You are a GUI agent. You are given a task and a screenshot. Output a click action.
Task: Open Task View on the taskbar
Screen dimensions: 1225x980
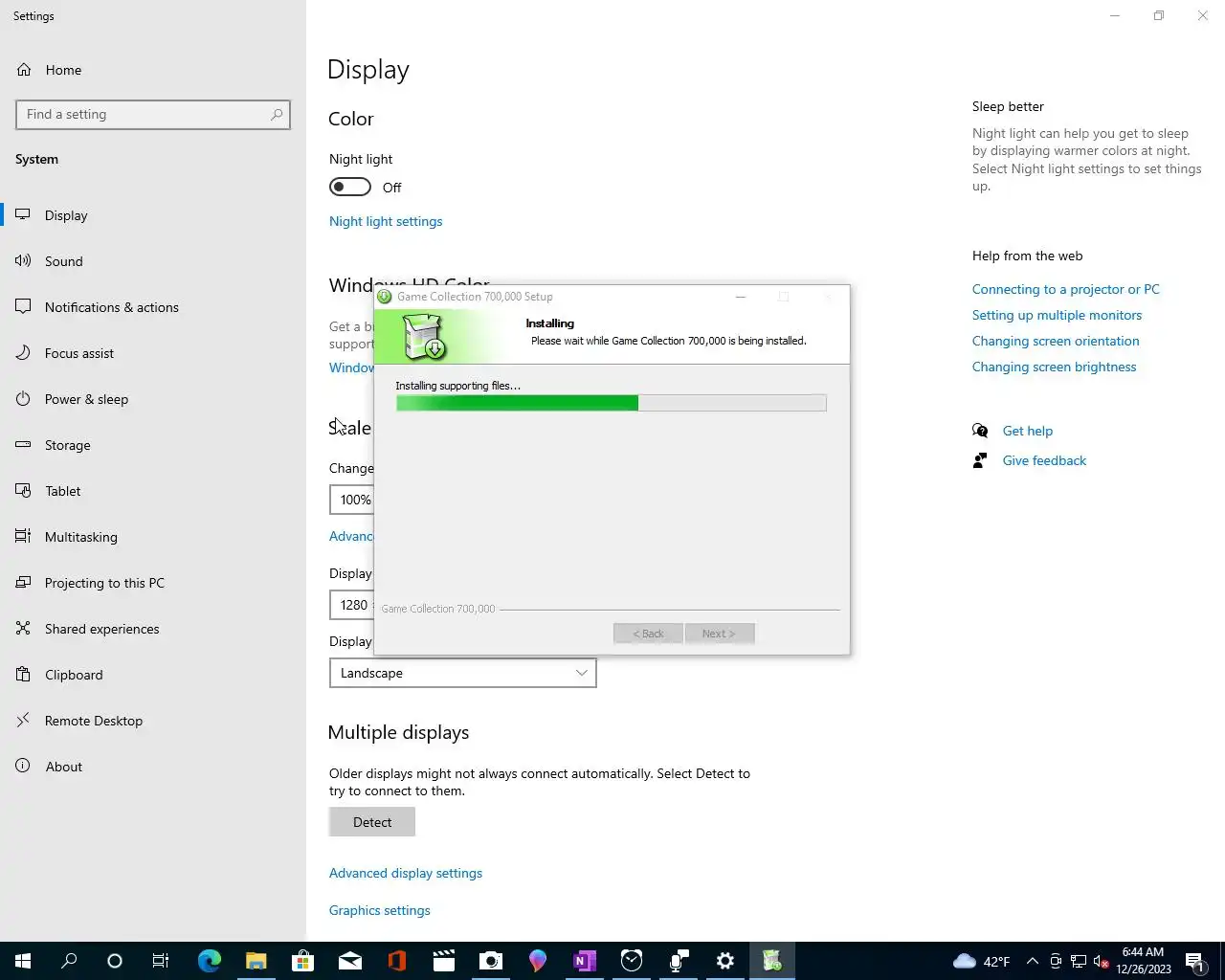[x=161, y=961]
